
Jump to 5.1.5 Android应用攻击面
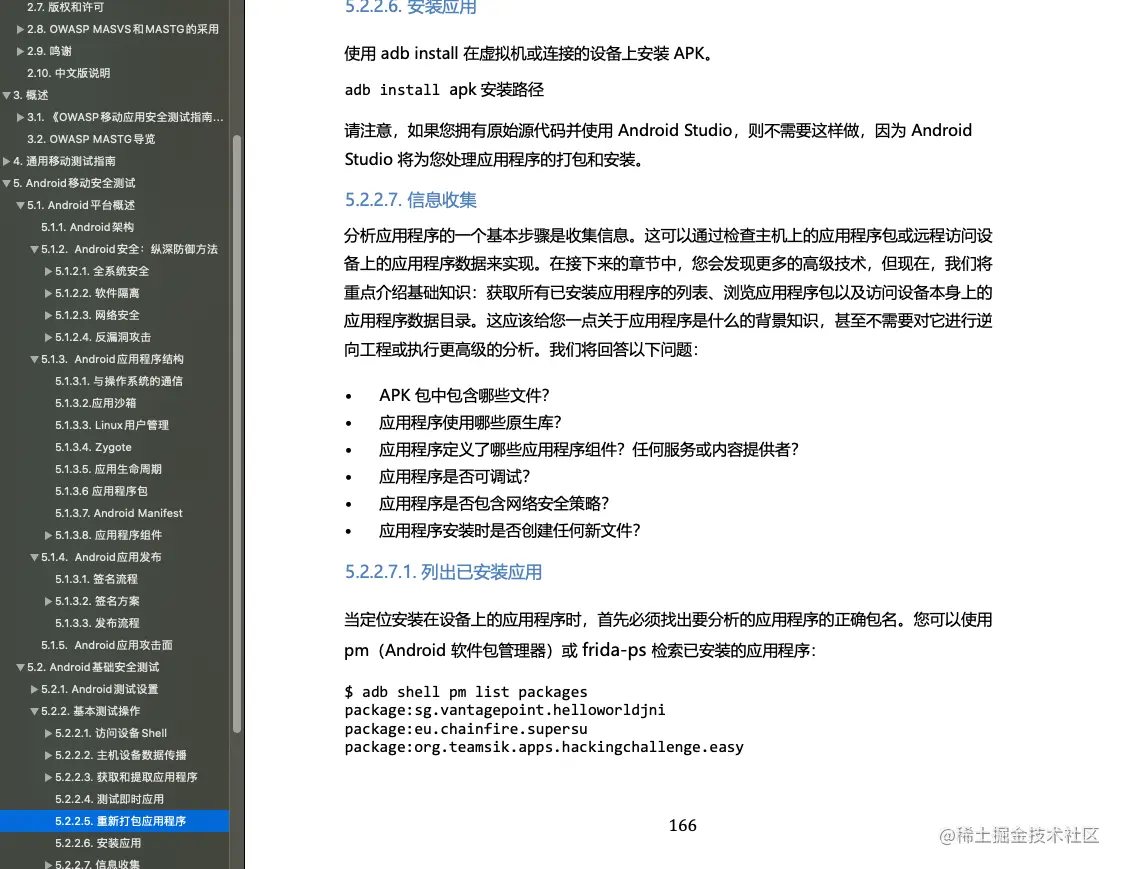pos(107,645)
